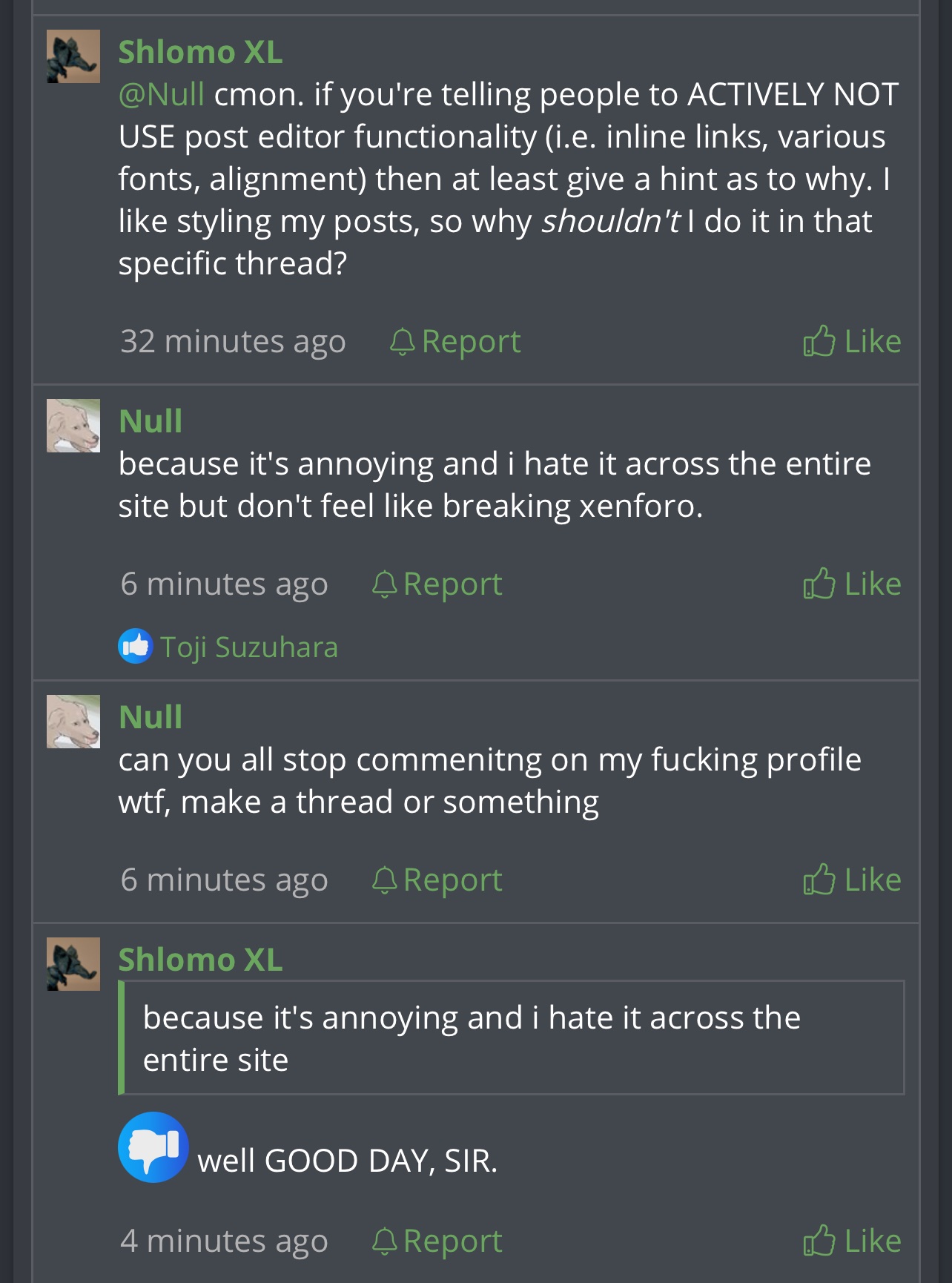Viewport: 952px width, 1283px height.
Task: Click bell icon under Null's stop commenting post
Action: (x=384, y=880)
